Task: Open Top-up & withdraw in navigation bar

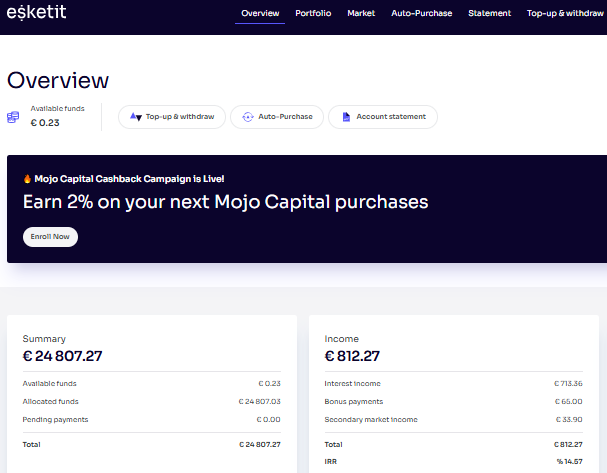Action: 565,13
